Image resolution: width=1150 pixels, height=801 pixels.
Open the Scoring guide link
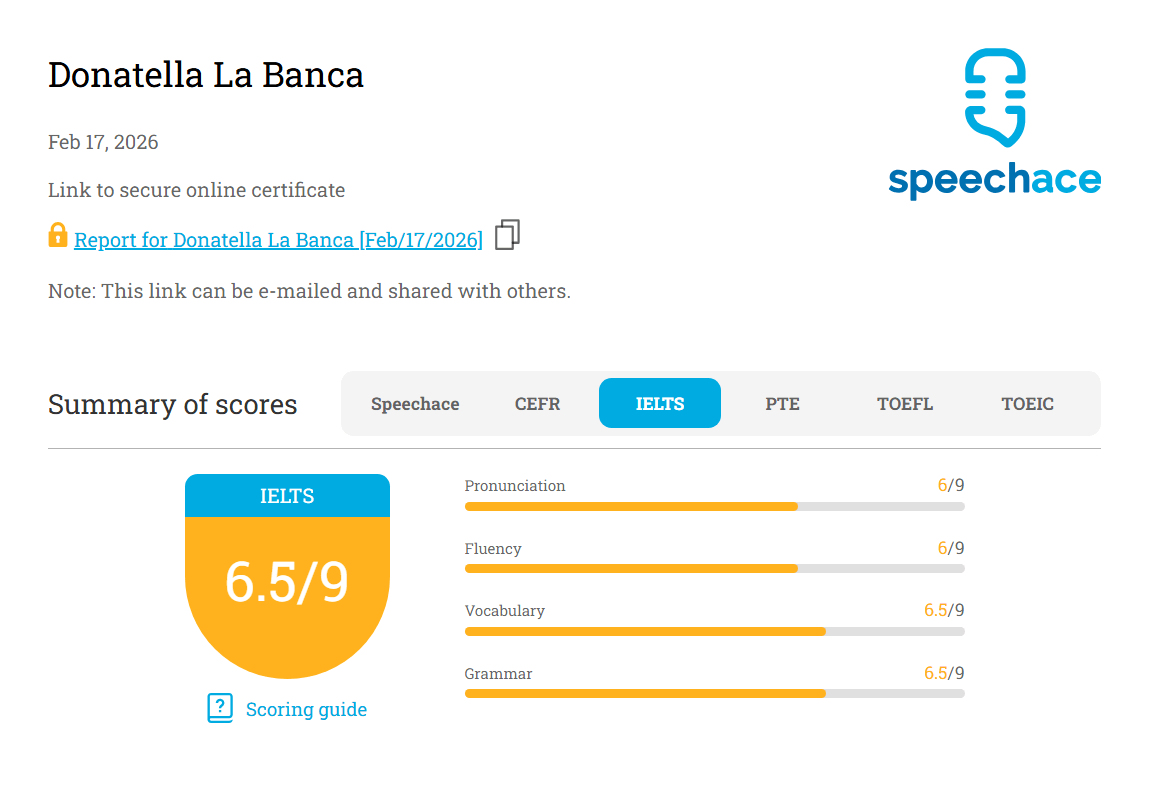306,710
